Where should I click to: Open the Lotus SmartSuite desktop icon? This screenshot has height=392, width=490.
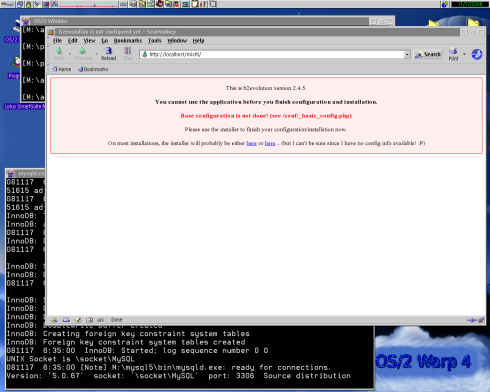(23, 106)
